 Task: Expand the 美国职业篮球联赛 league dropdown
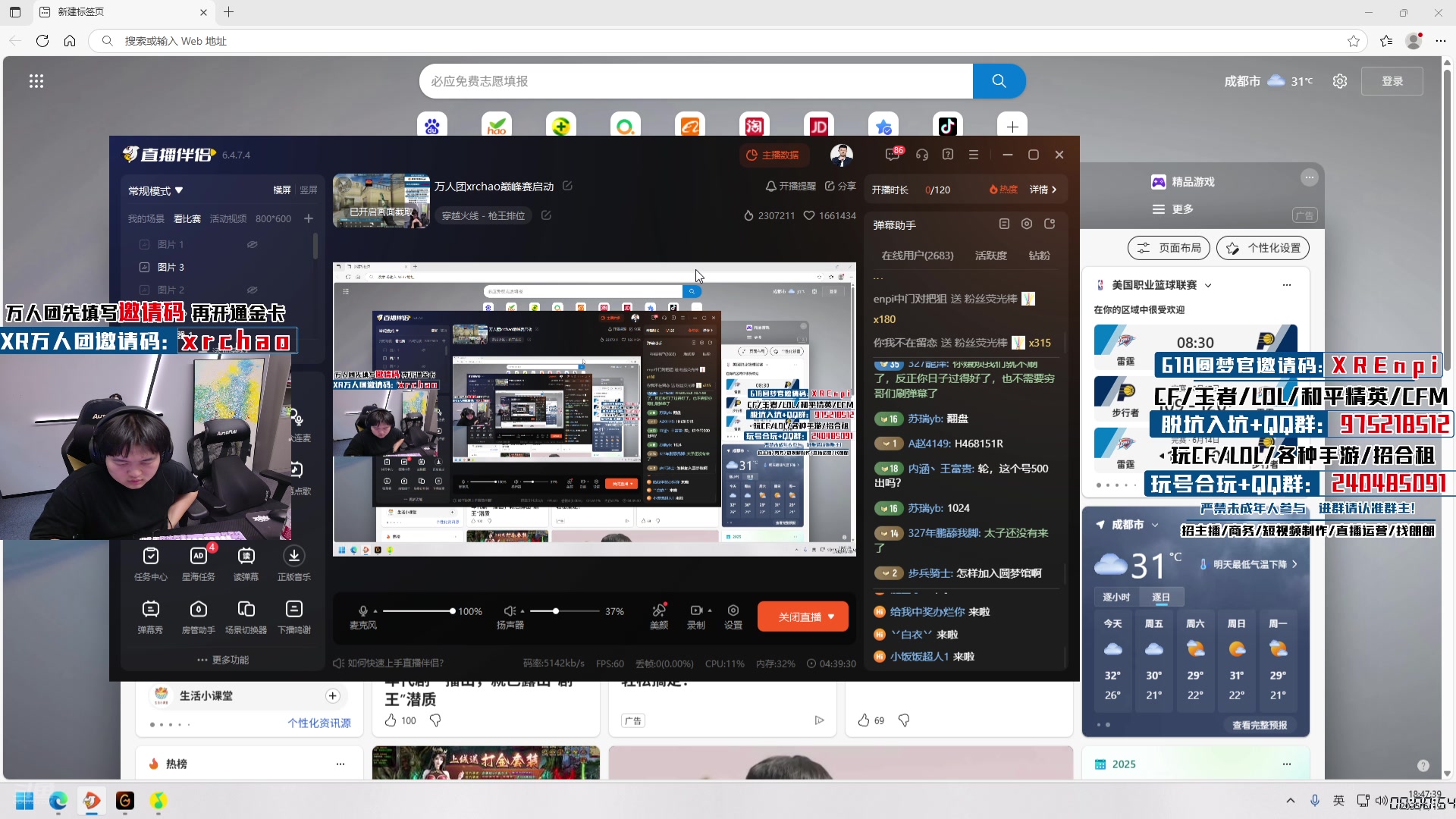click(x=1208, y=285)
